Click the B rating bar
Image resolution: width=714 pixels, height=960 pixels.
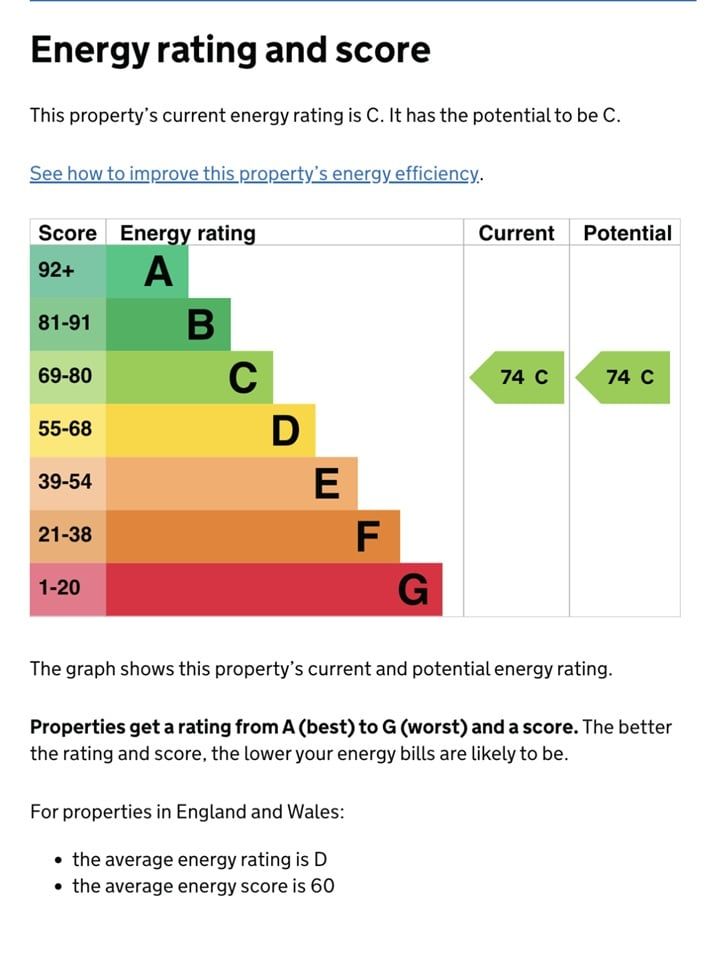click(168, 324)
